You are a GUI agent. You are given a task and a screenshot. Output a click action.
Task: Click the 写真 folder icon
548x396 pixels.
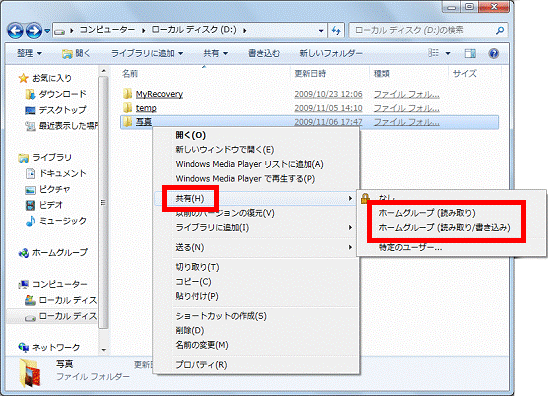(x=128, y=122)
